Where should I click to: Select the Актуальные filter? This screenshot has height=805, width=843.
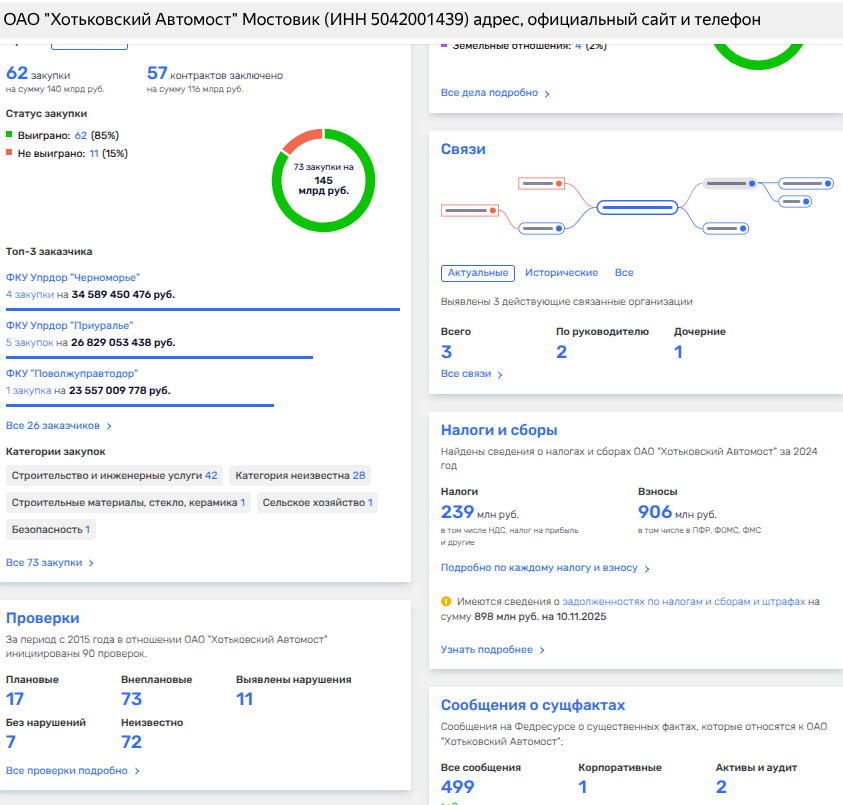[x=477, y=273]
